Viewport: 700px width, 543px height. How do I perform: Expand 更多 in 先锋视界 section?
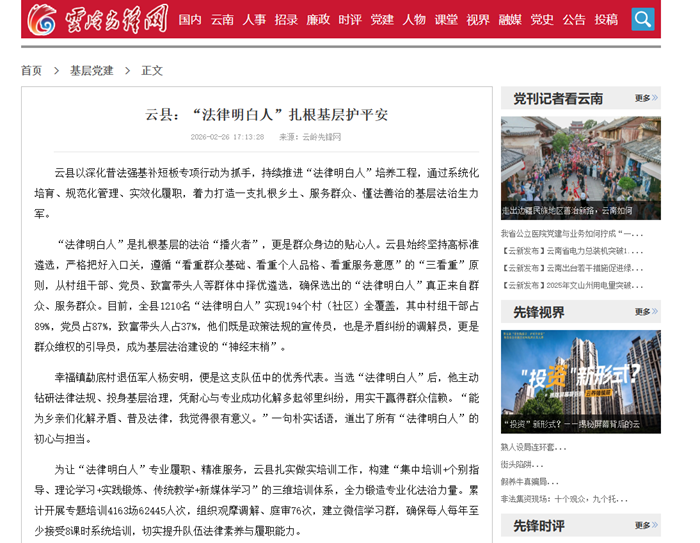tap(643, 312)
